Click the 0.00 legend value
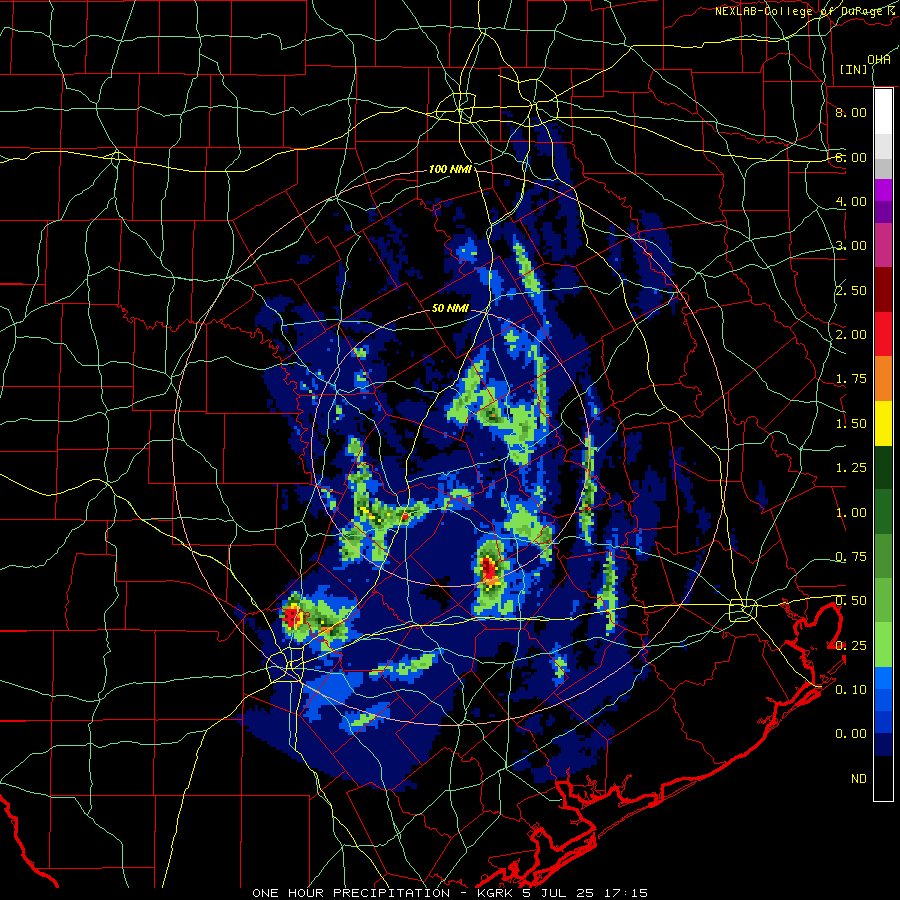Image resolution: width=900 pixels, height=900 pixels. pos(850,734)
